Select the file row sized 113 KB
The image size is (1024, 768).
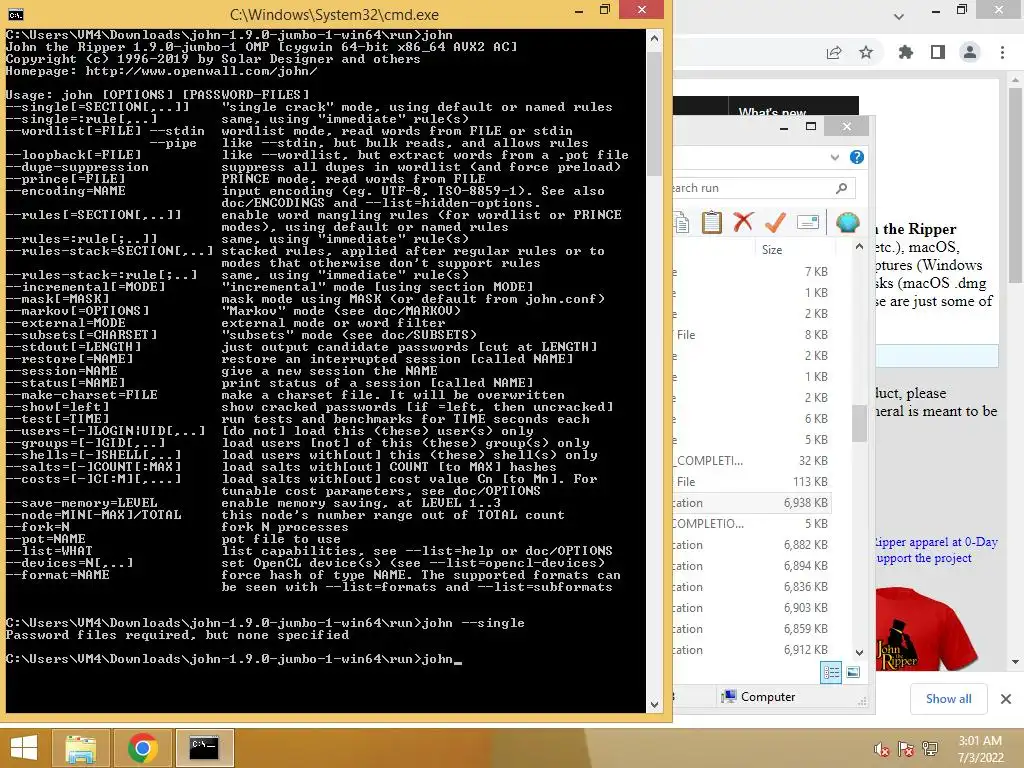pos(752,482)
